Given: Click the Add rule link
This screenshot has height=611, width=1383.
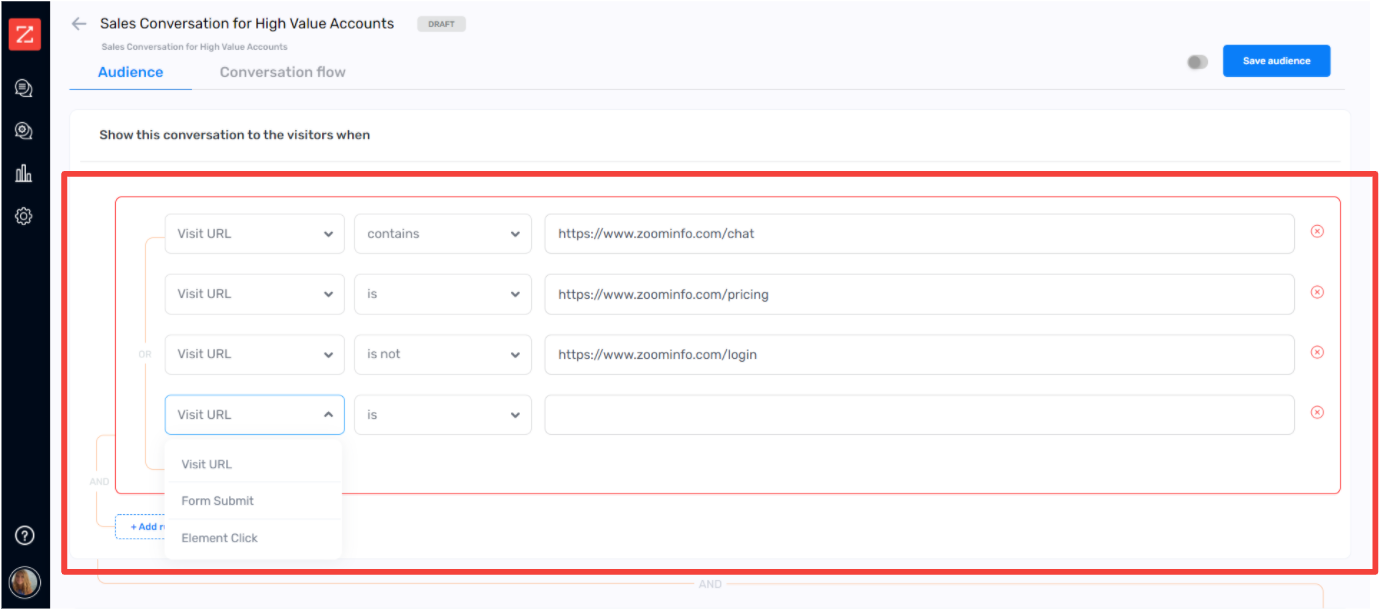Looking at the screenshot, I should 147,527.
